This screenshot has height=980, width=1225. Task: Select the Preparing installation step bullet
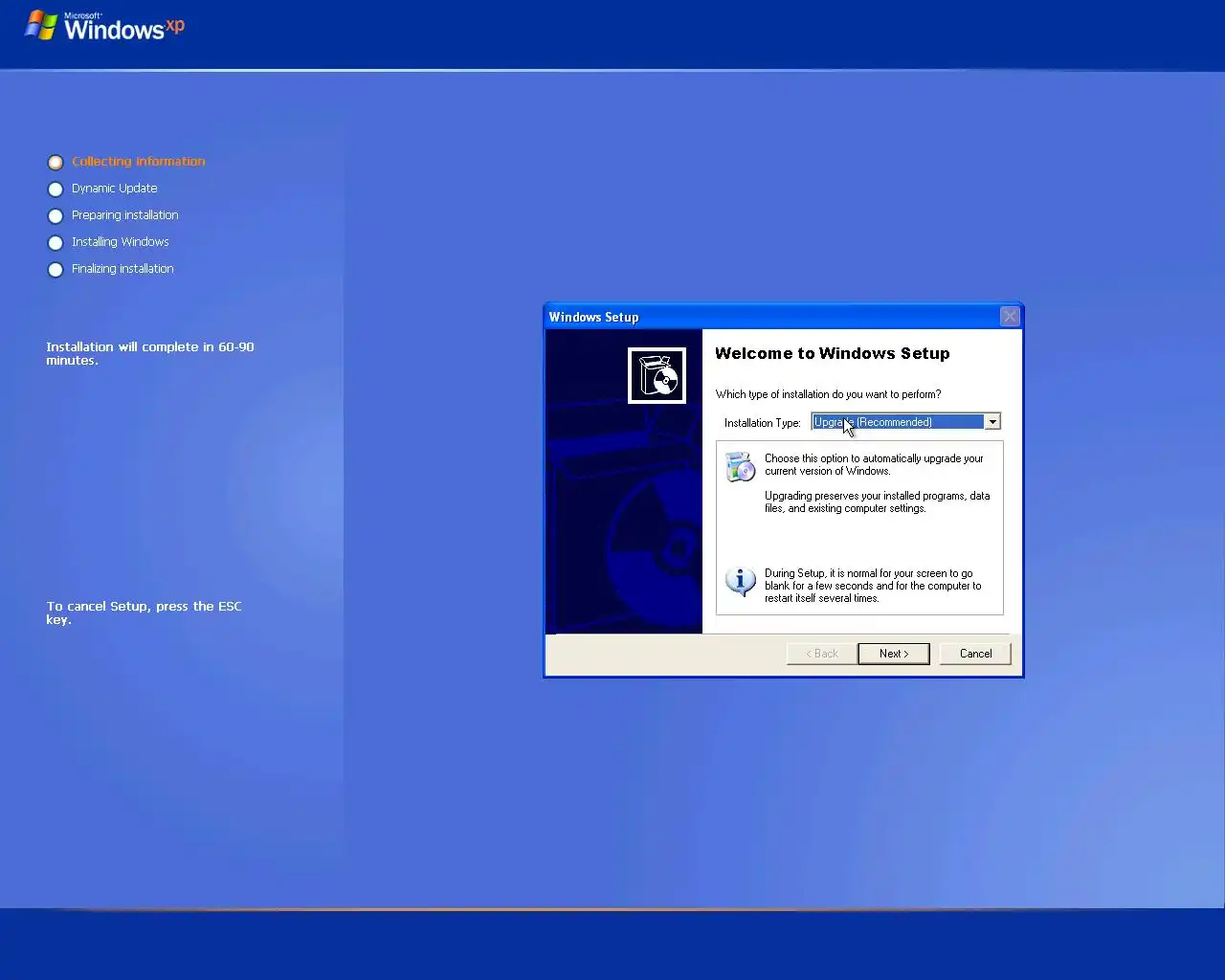(56, 216)
